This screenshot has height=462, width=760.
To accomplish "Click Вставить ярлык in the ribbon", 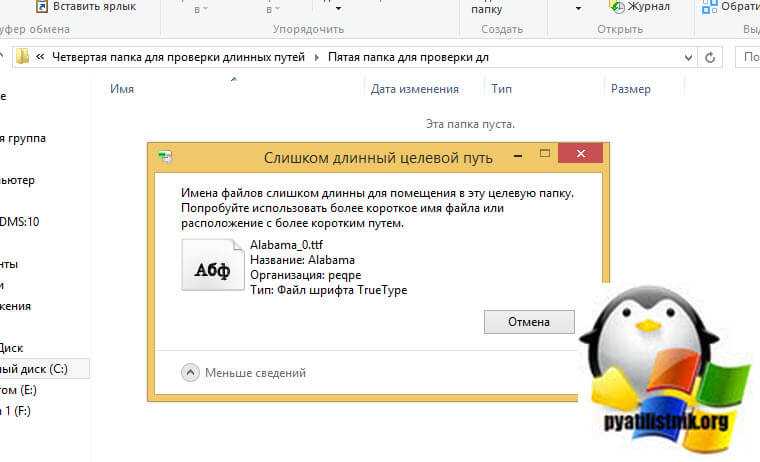I will pyautogui.click(x=86, y=6).
